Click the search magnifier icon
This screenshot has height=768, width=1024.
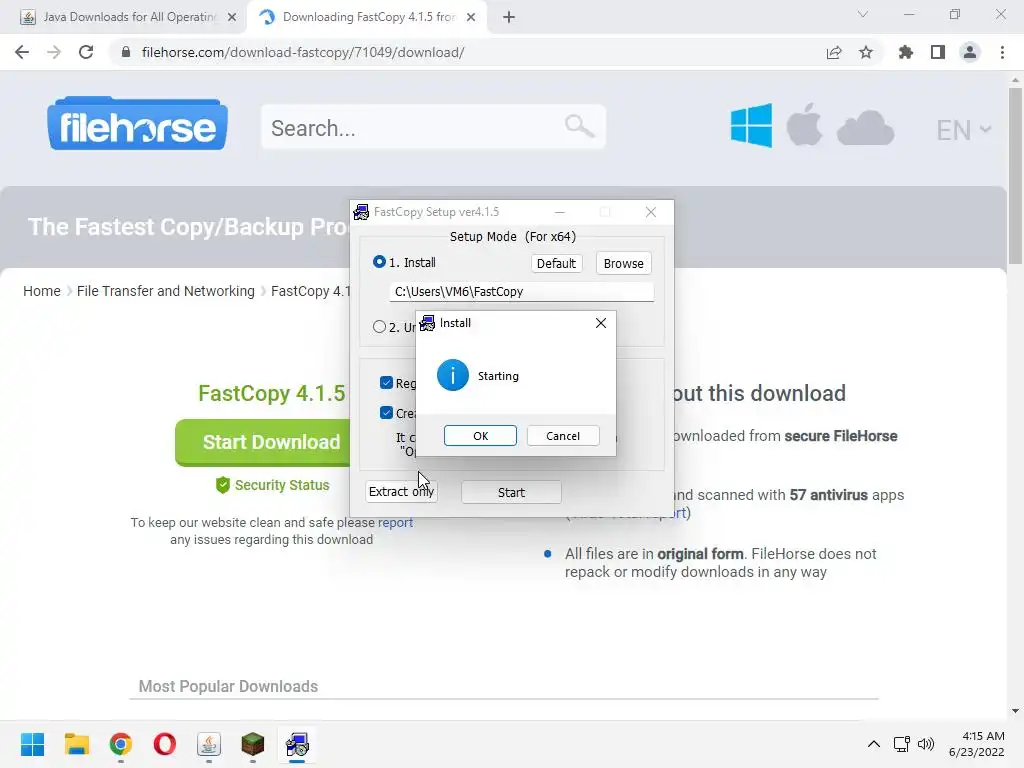coord(579,125)
